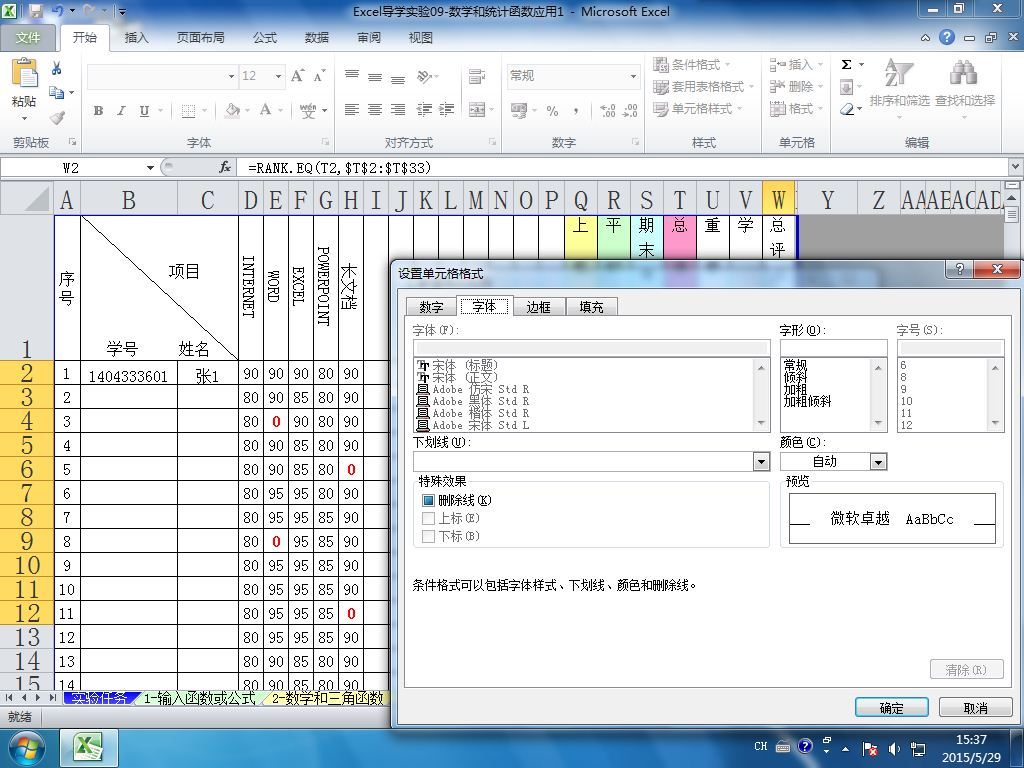
Task: Toggle Underline formatting in ribbon
Action: coord(144,110)
